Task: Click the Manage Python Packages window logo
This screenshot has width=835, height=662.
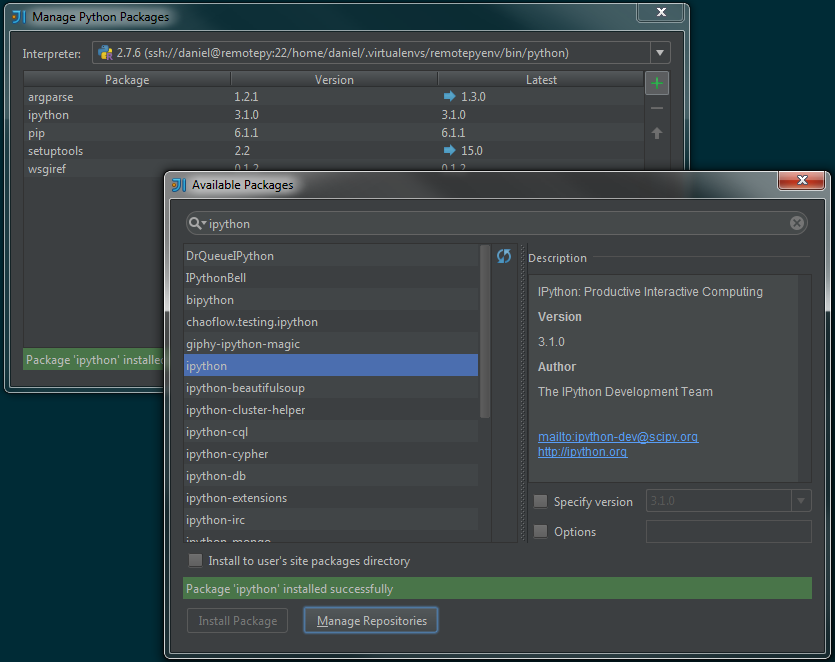Action: pos(19,17)
